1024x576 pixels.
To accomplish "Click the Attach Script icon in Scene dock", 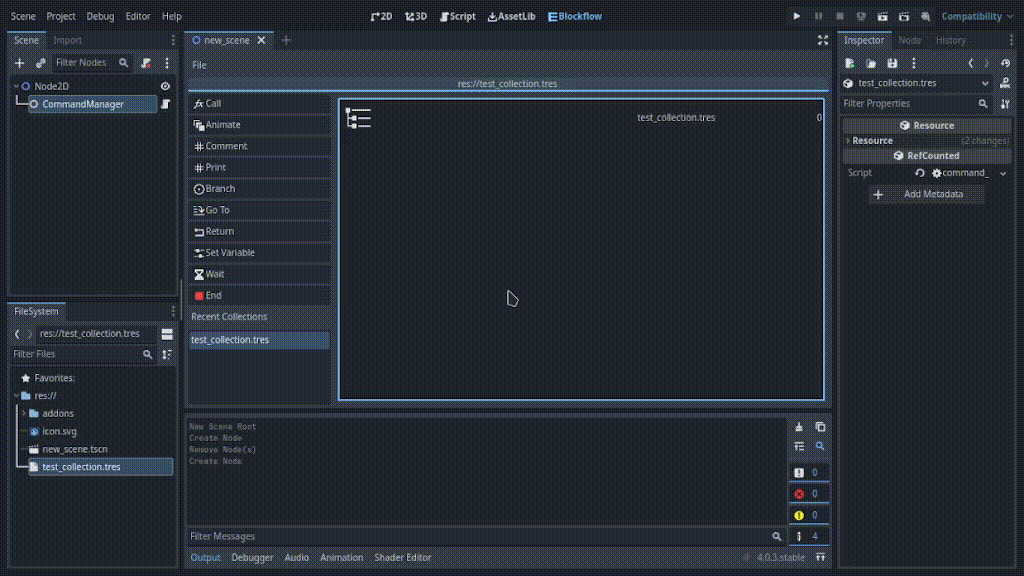I will (x=146, y=63).
